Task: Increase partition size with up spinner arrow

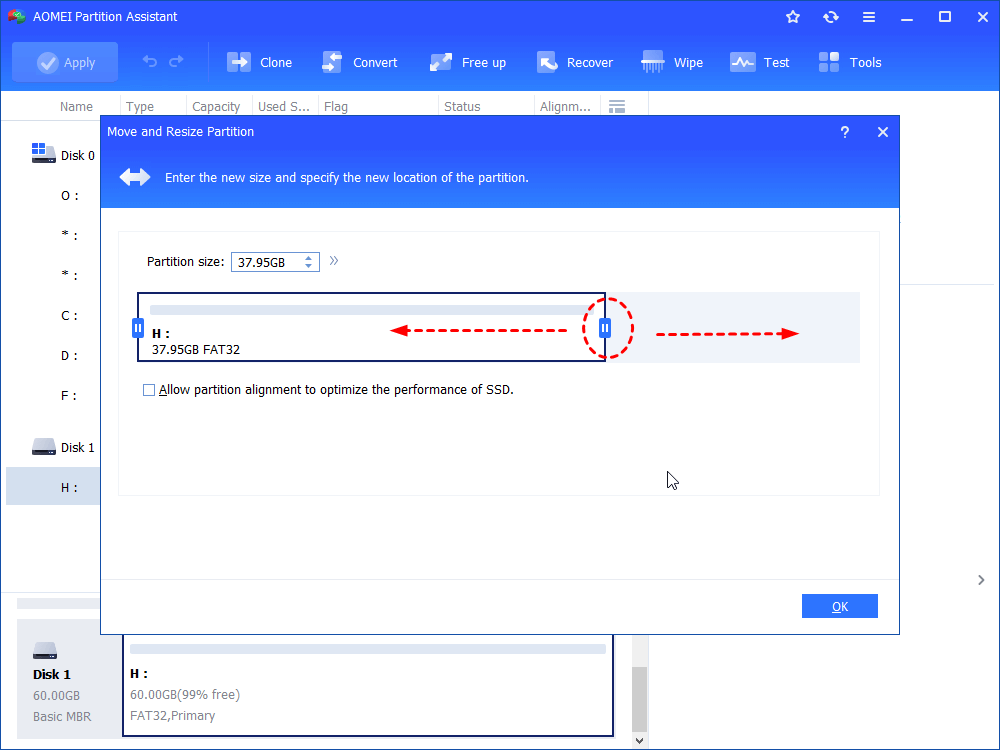Action: tap(309, 258)
